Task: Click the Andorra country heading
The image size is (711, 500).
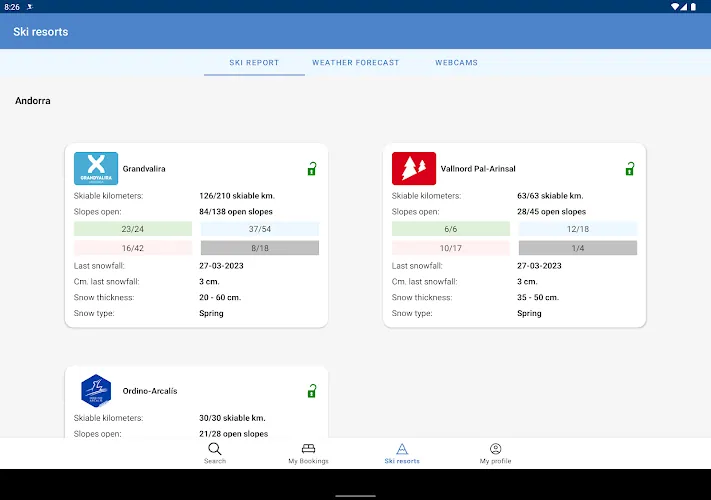Action: point(33,101)
